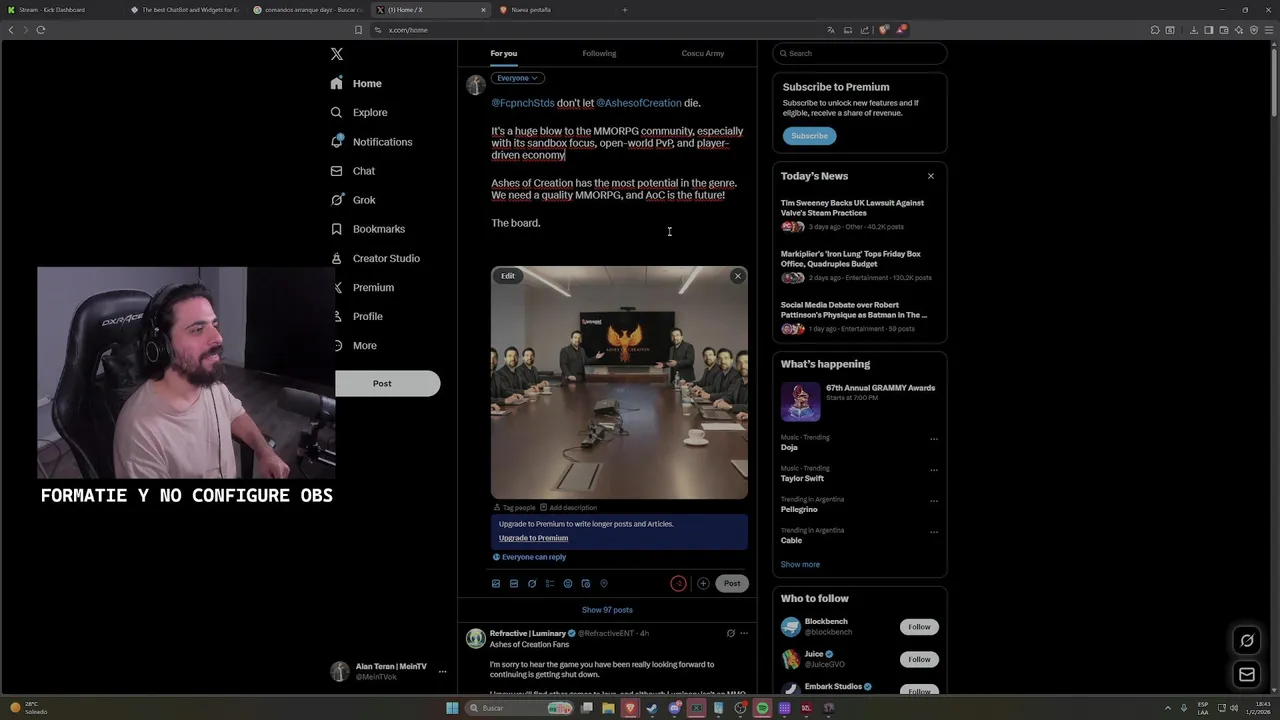1280x720 pixels.
Task: Click the Windows Start button
Action: coord(452,708)
